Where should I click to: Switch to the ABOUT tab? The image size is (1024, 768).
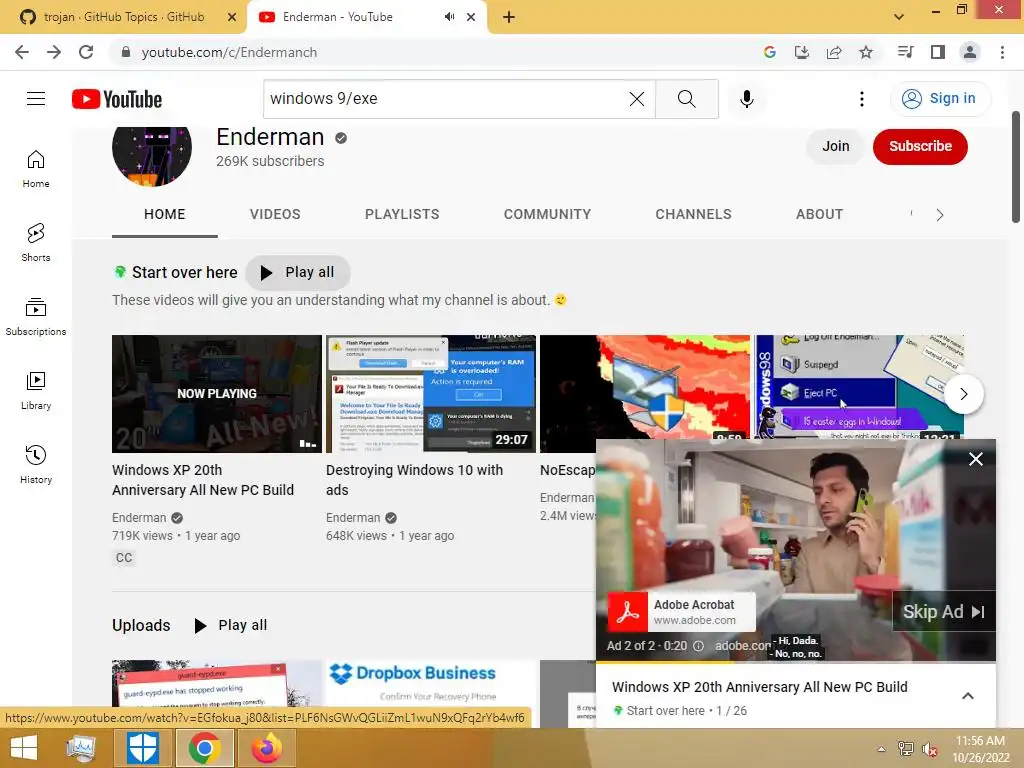[x=820, y=214]
